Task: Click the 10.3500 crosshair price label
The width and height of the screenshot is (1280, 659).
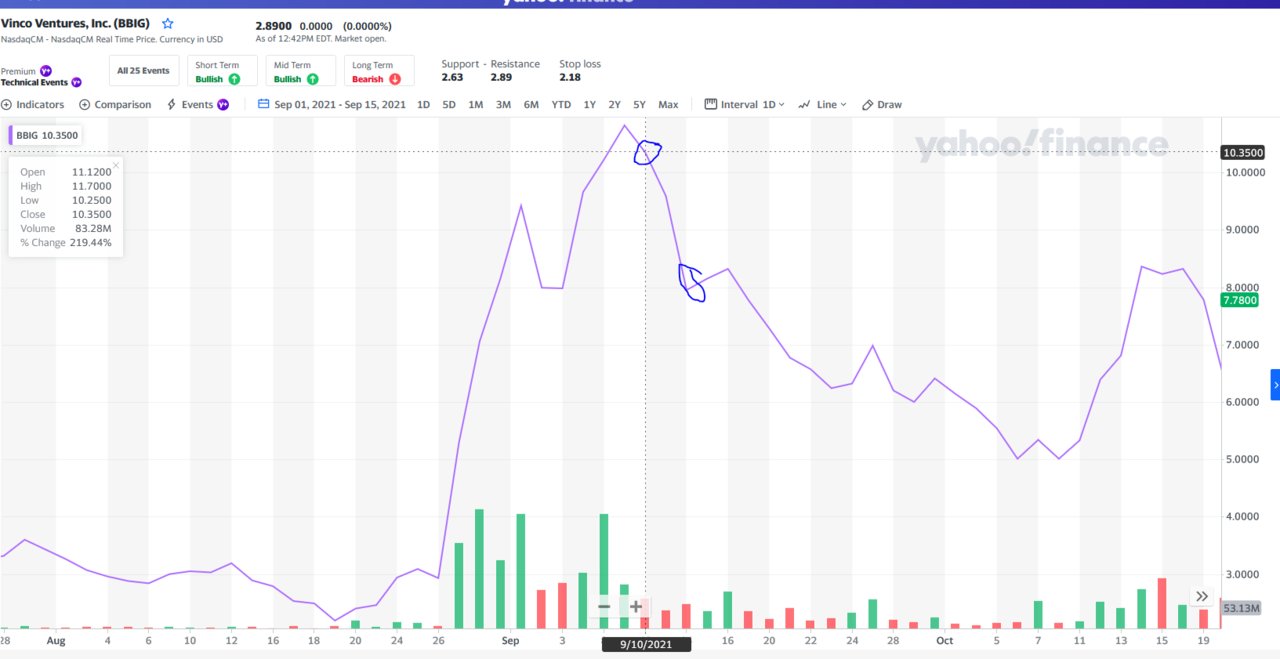Action: (x=1243, y=152)
